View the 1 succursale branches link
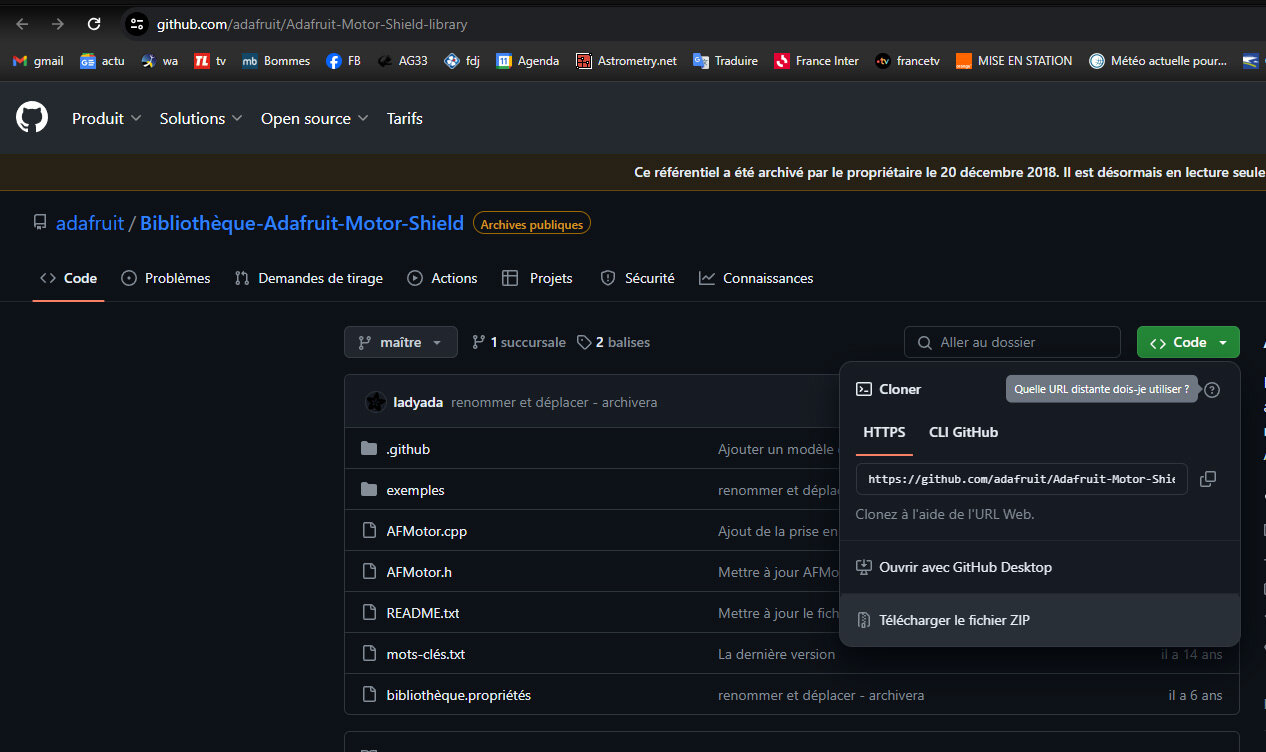The image size is (1266, 752). [x=519, y=342]
